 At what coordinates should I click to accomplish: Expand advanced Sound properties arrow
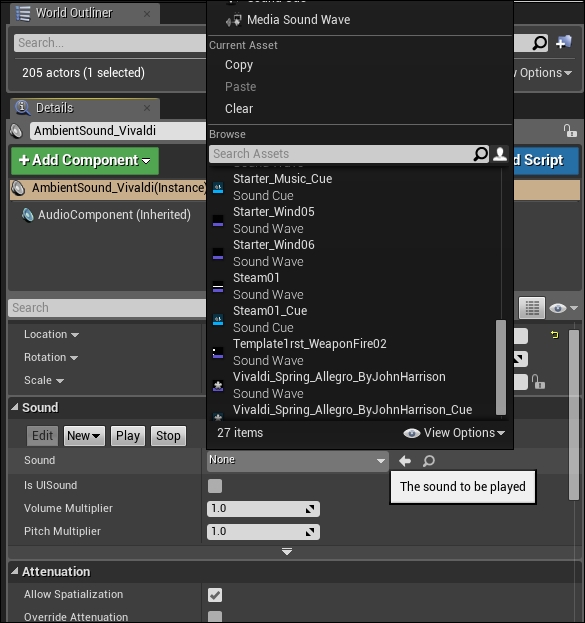[x=287, y=551]
